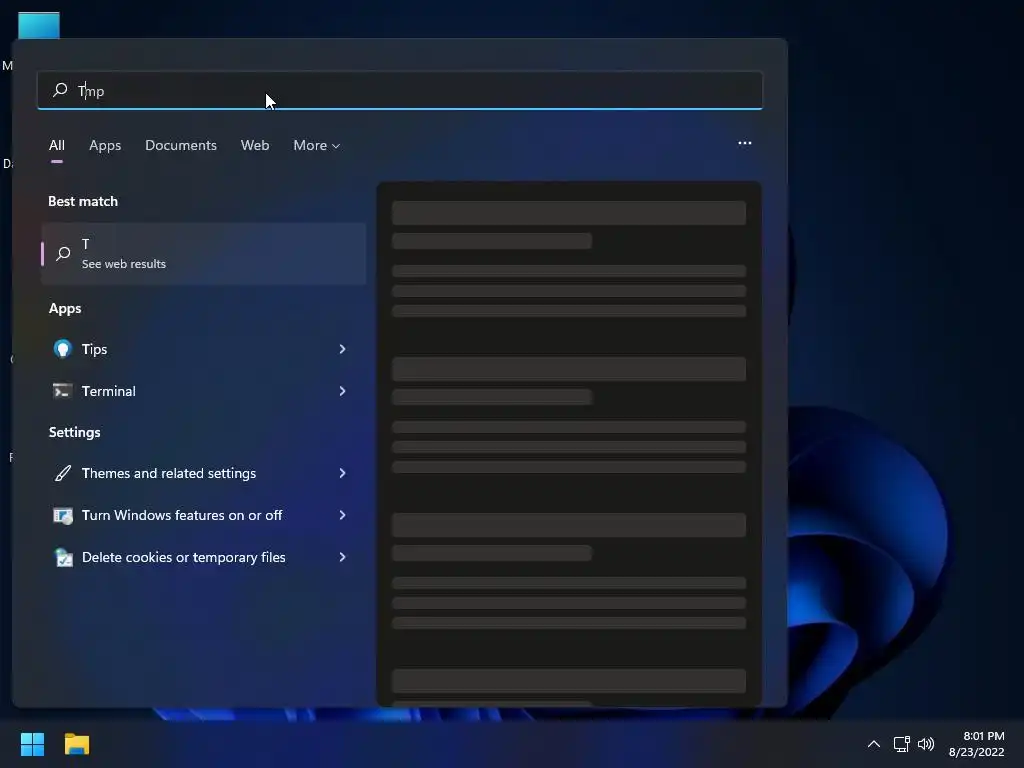Switch to the Web tab

255,145
